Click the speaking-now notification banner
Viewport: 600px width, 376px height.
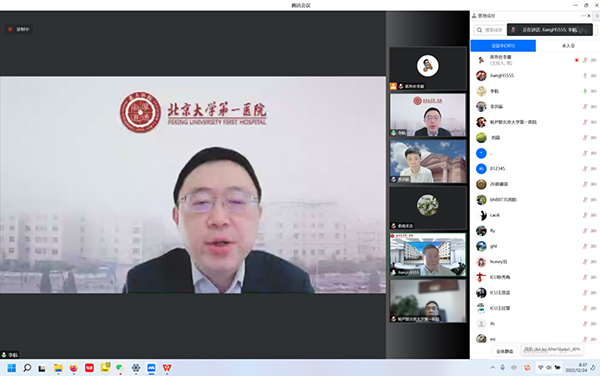[x=550, y=30]
